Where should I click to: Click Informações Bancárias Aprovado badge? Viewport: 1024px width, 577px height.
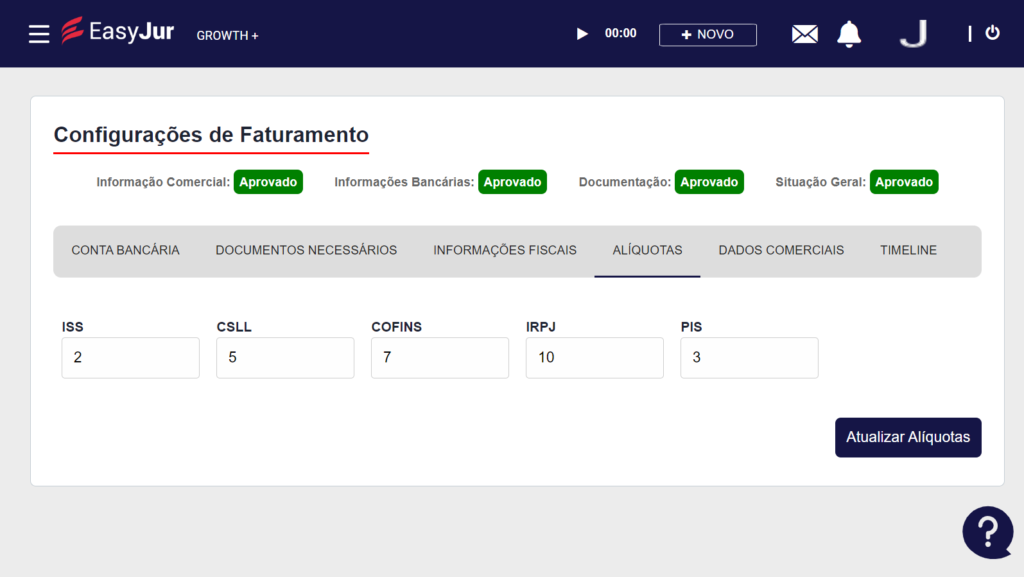coord(513,182)
